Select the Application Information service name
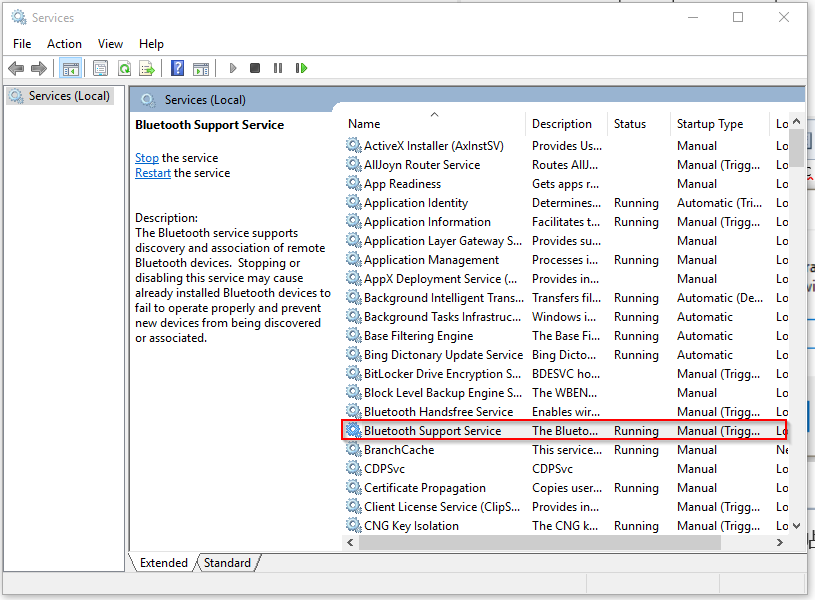 click(x=427, y=221)
